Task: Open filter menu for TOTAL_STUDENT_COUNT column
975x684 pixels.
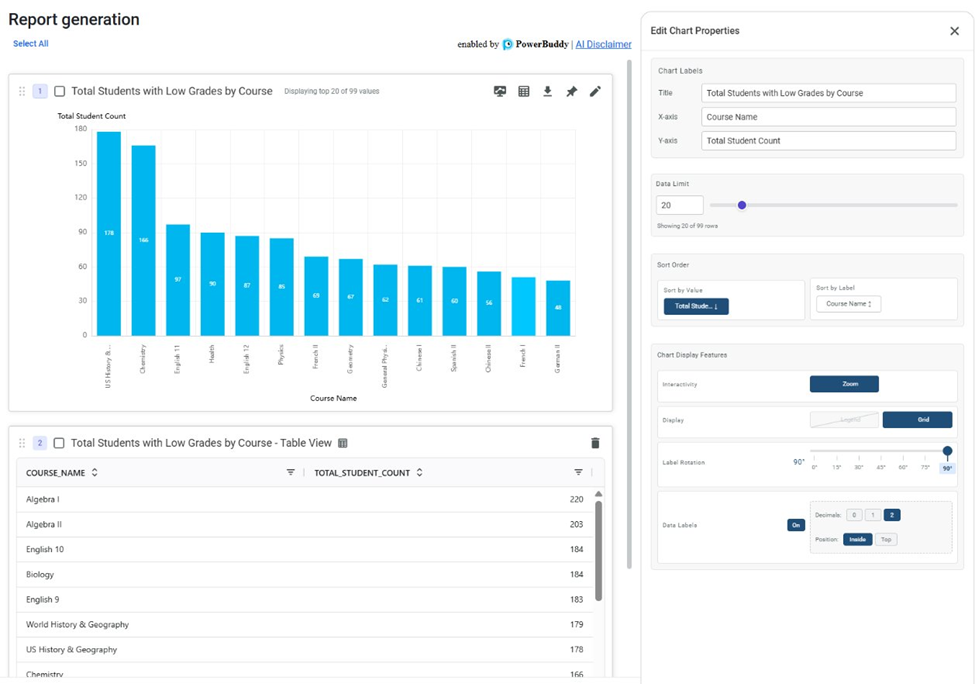Action: tap(578, 472)
